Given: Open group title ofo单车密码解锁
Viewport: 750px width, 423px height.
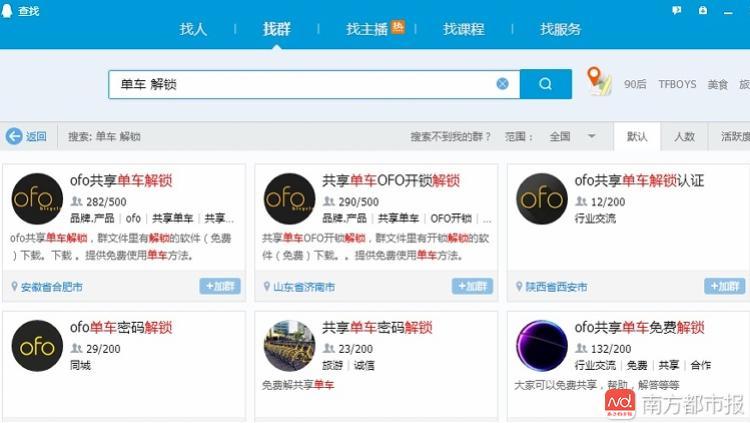Looking at the screenshot, I should 121,327.
